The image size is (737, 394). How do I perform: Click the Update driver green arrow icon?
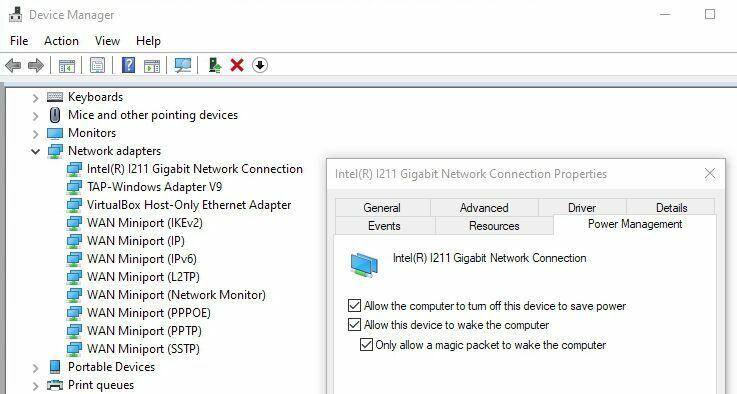215,65
